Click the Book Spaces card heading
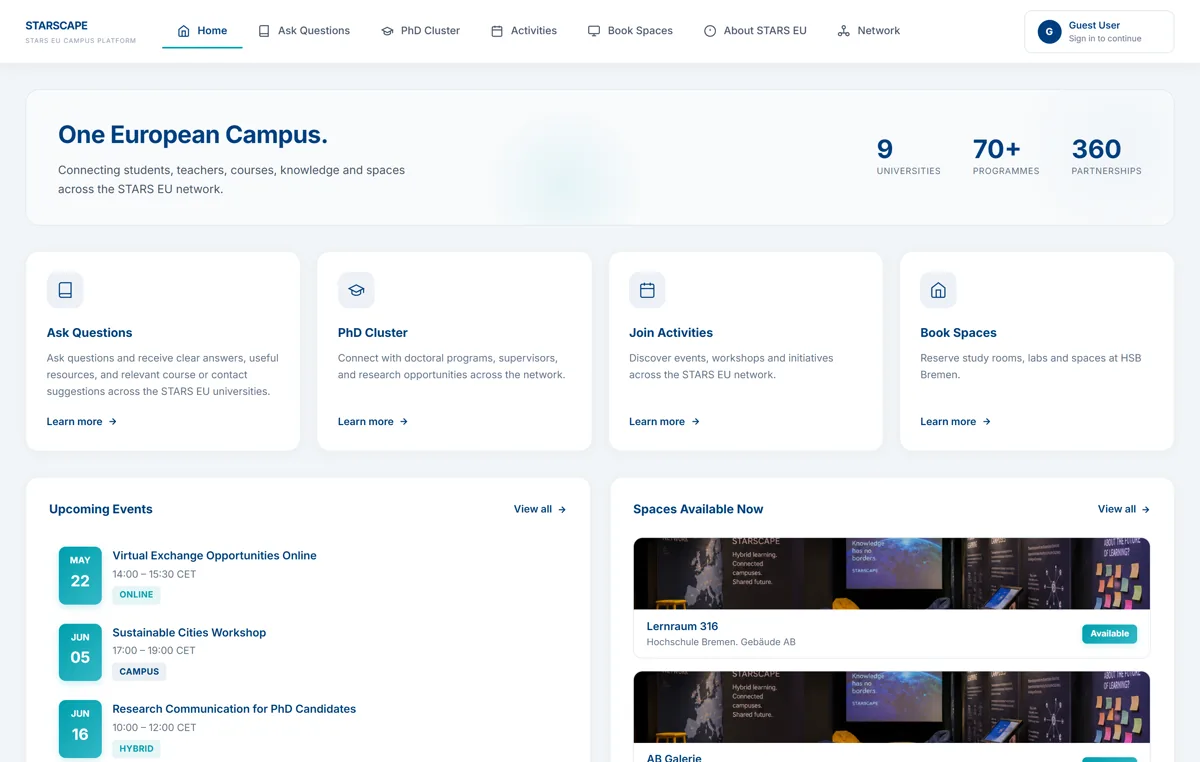Screen dimensions: 1200x762 [958, 333]
